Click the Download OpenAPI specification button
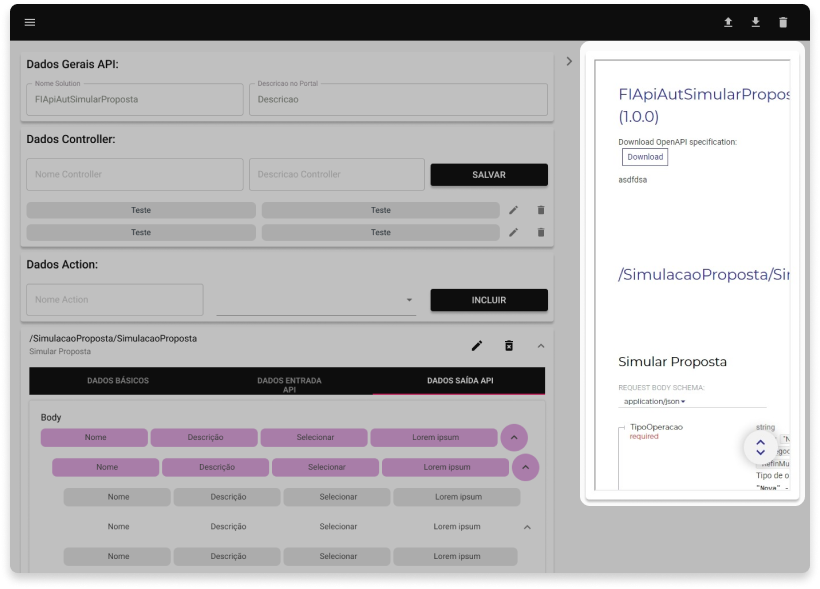820x589 pixels. 645,157
